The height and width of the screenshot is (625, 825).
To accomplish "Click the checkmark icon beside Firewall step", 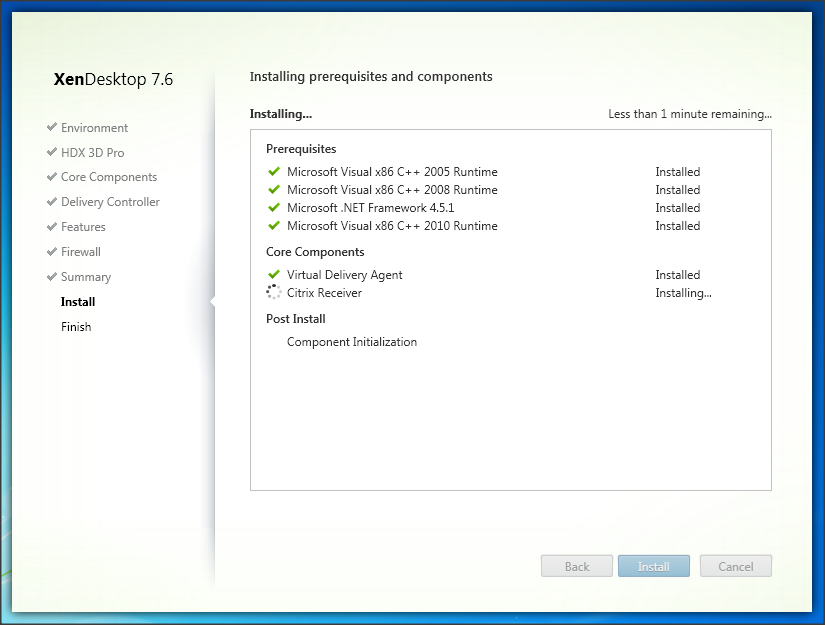I will click(51, 252).
